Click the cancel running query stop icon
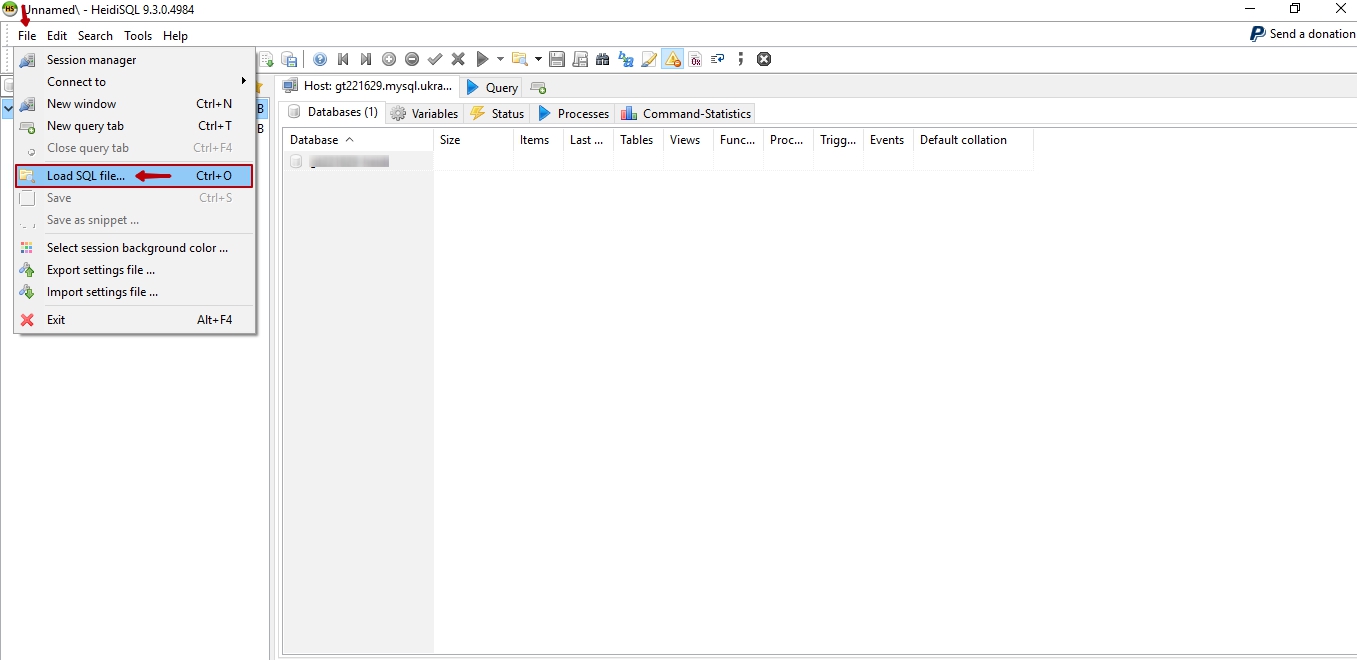 tap(764, 59)
